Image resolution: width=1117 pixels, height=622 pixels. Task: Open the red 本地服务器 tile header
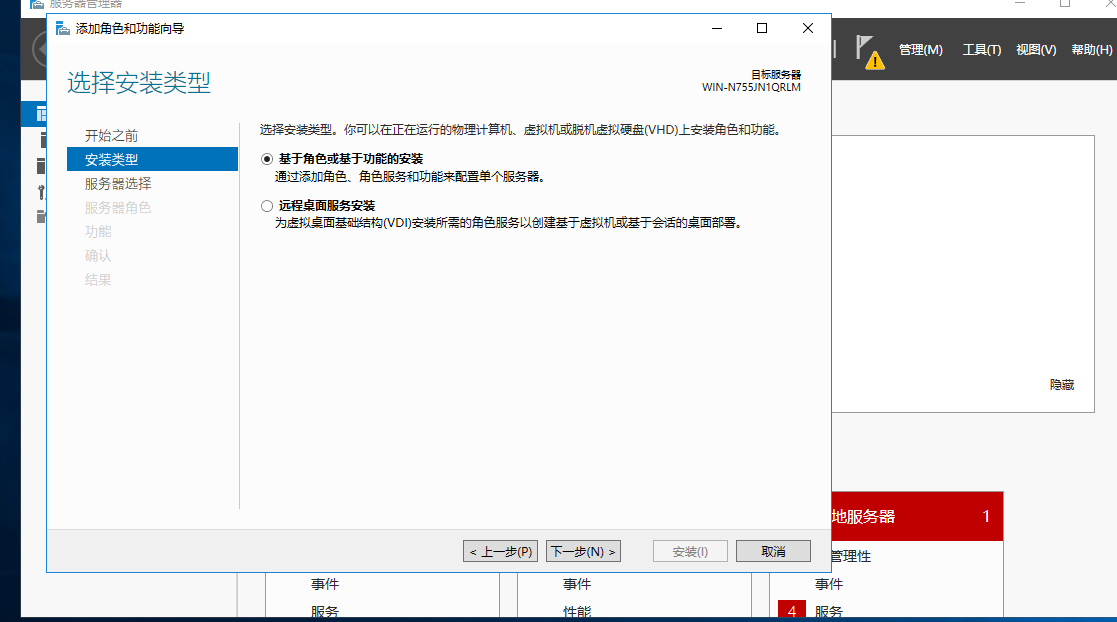pos(918,517)
